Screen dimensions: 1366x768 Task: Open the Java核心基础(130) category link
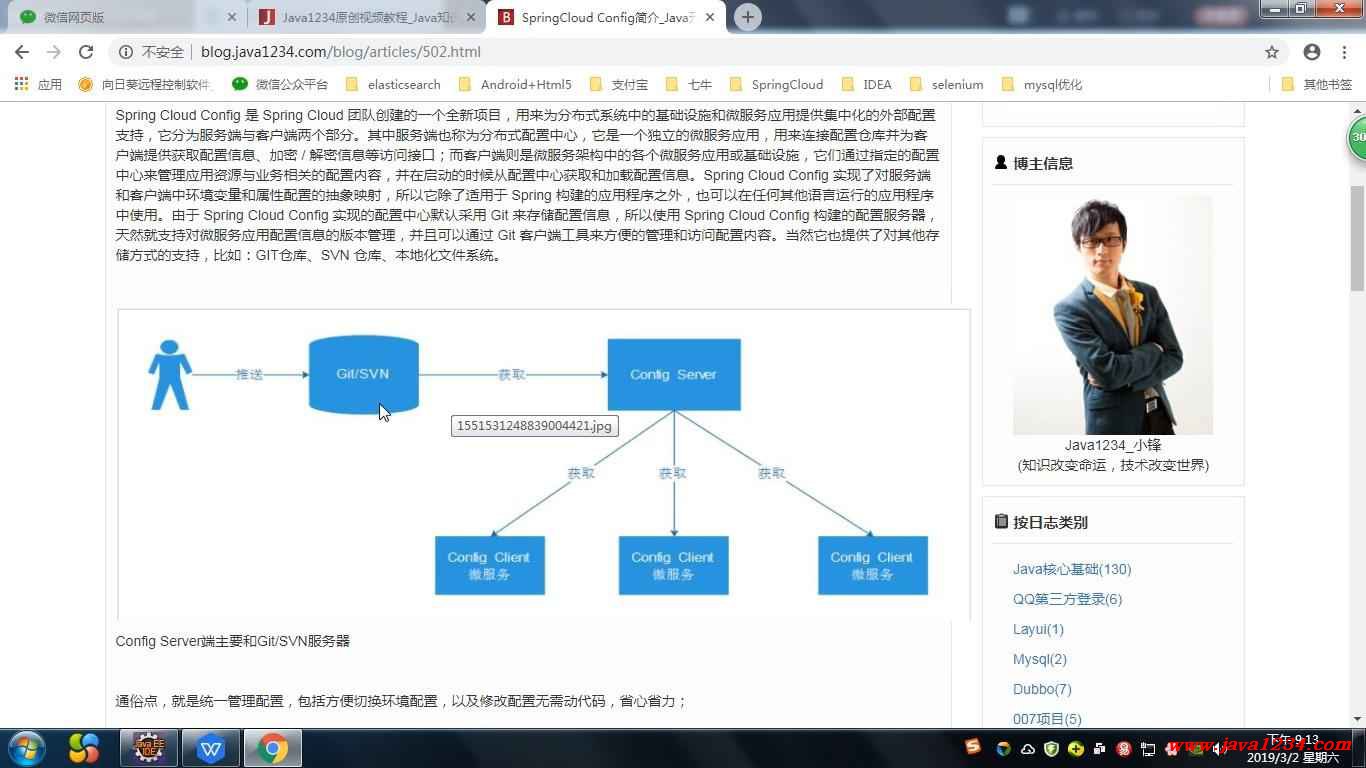(1072, 569)
